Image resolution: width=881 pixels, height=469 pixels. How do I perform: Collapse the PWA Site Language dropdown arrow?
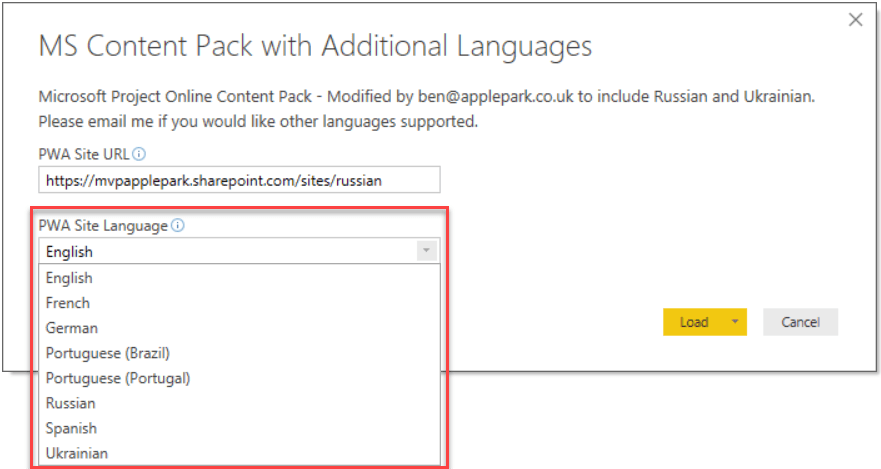tap(426, 251)
